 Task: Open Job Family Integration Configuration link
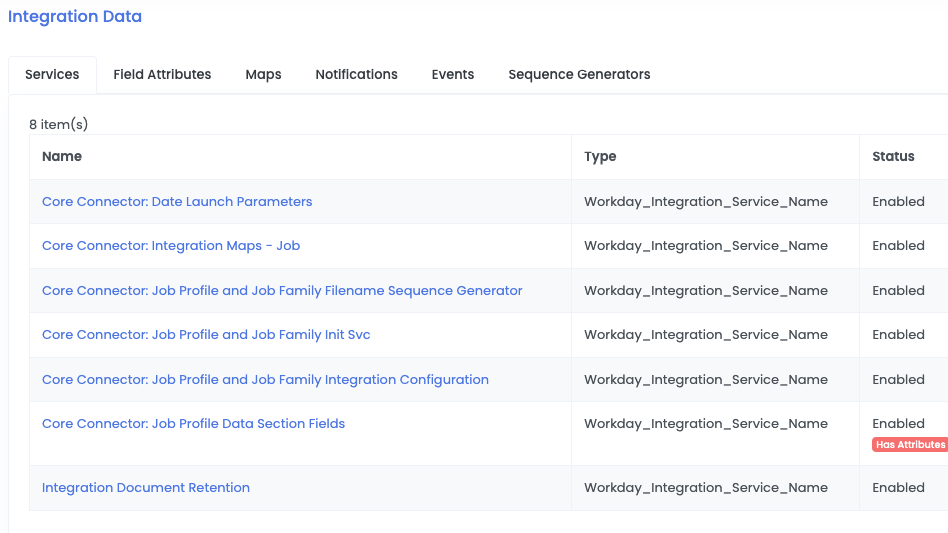click(x=265, y=380)
